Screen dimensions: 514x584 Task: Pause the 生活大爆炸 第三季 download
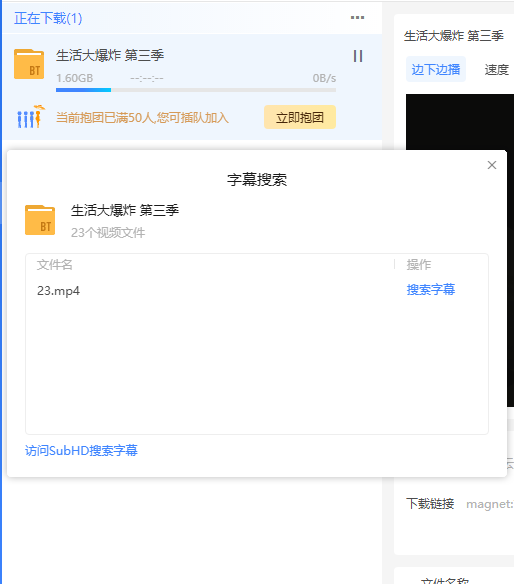coord(358,56)
